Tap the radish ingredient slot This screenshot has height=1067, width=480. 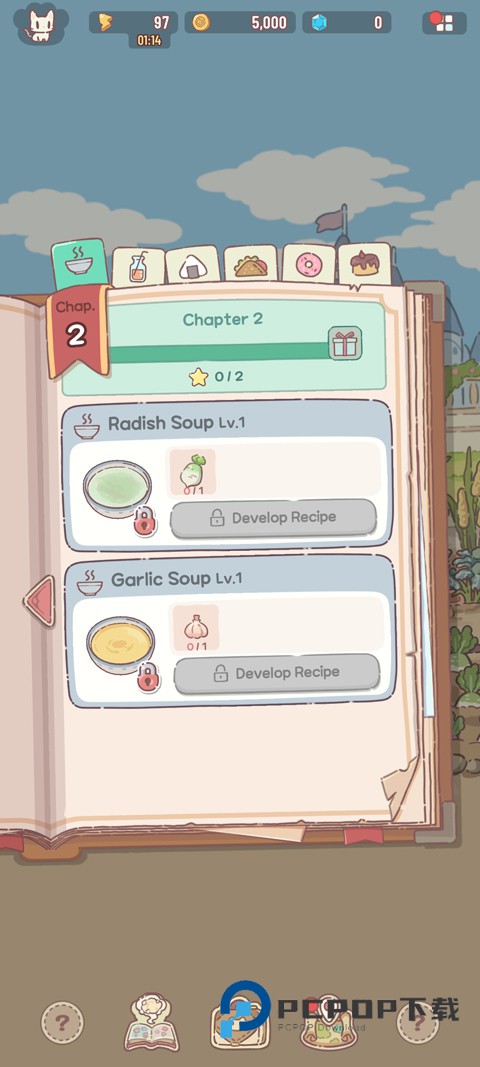[192, 472]
